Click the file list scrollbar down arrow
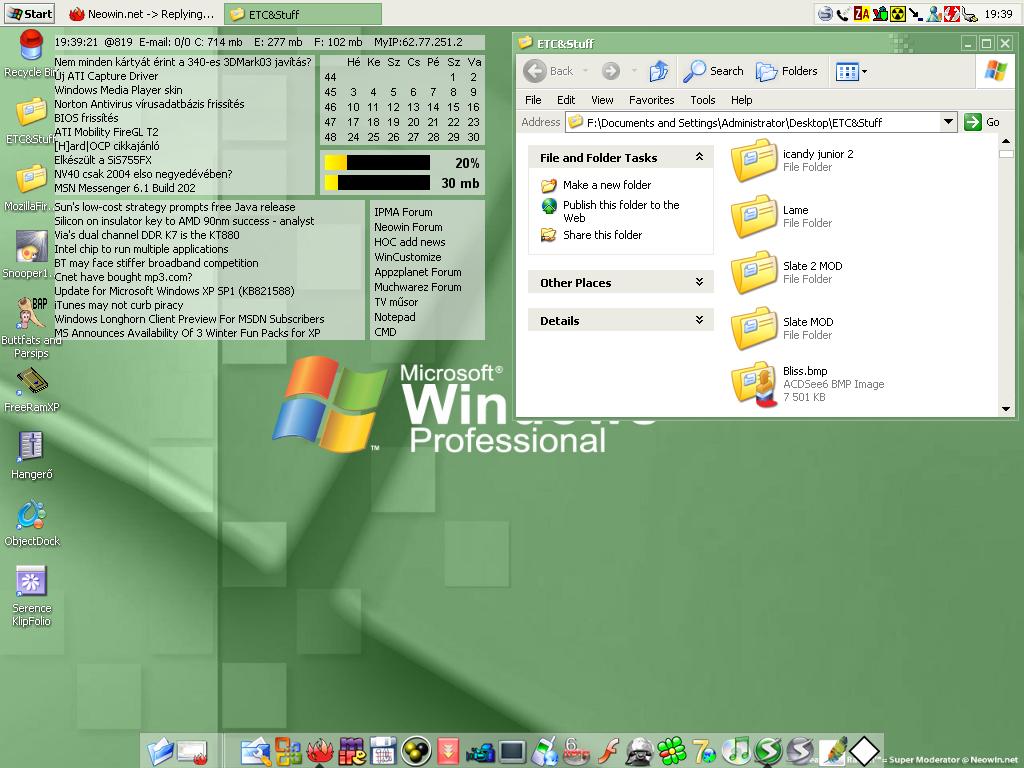Screen dimensions: 1024x768 (x=1006, y=409)
